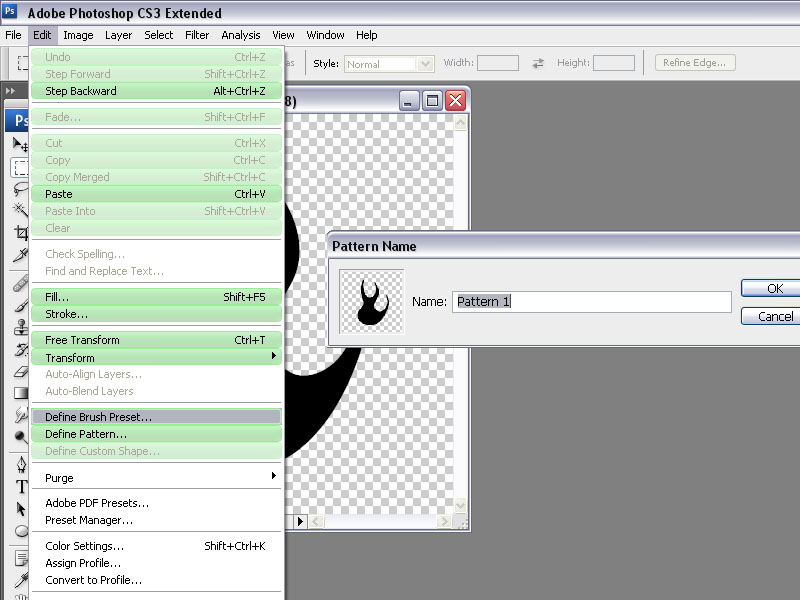Expand the Purge submenu
The image size is (800, 600).
(156, 478)
